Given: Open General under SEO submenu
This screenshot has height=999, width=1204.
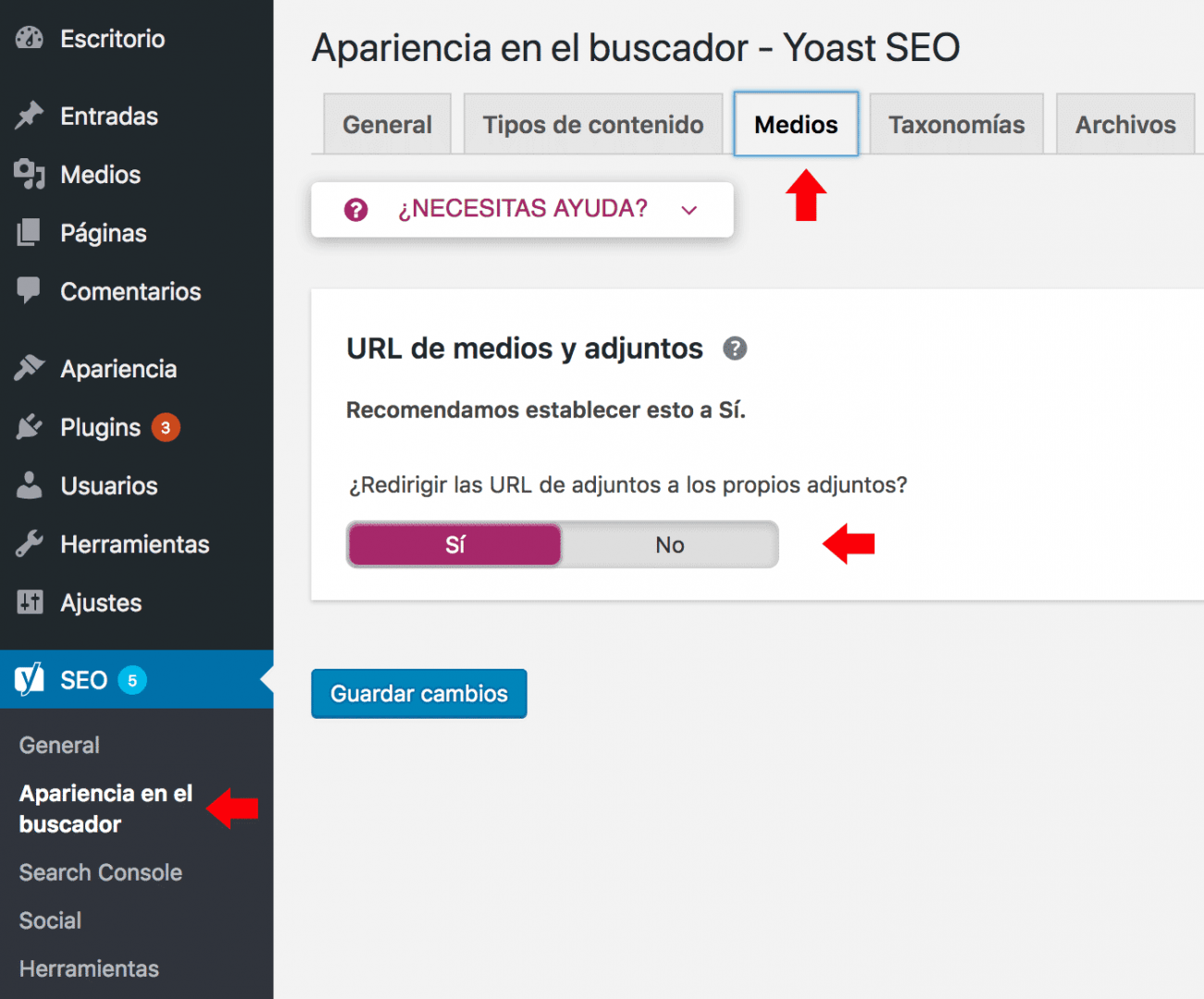Looking at the screenshot, I should [59, 745].
